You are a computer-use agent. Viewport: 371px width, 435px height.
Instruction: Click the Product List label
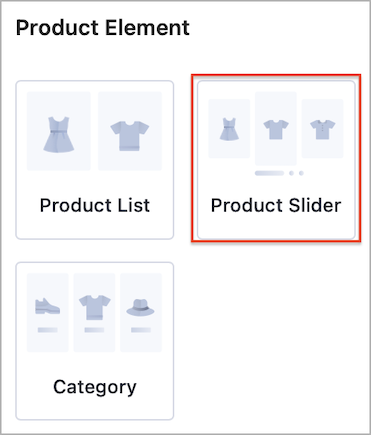[95, 205]
